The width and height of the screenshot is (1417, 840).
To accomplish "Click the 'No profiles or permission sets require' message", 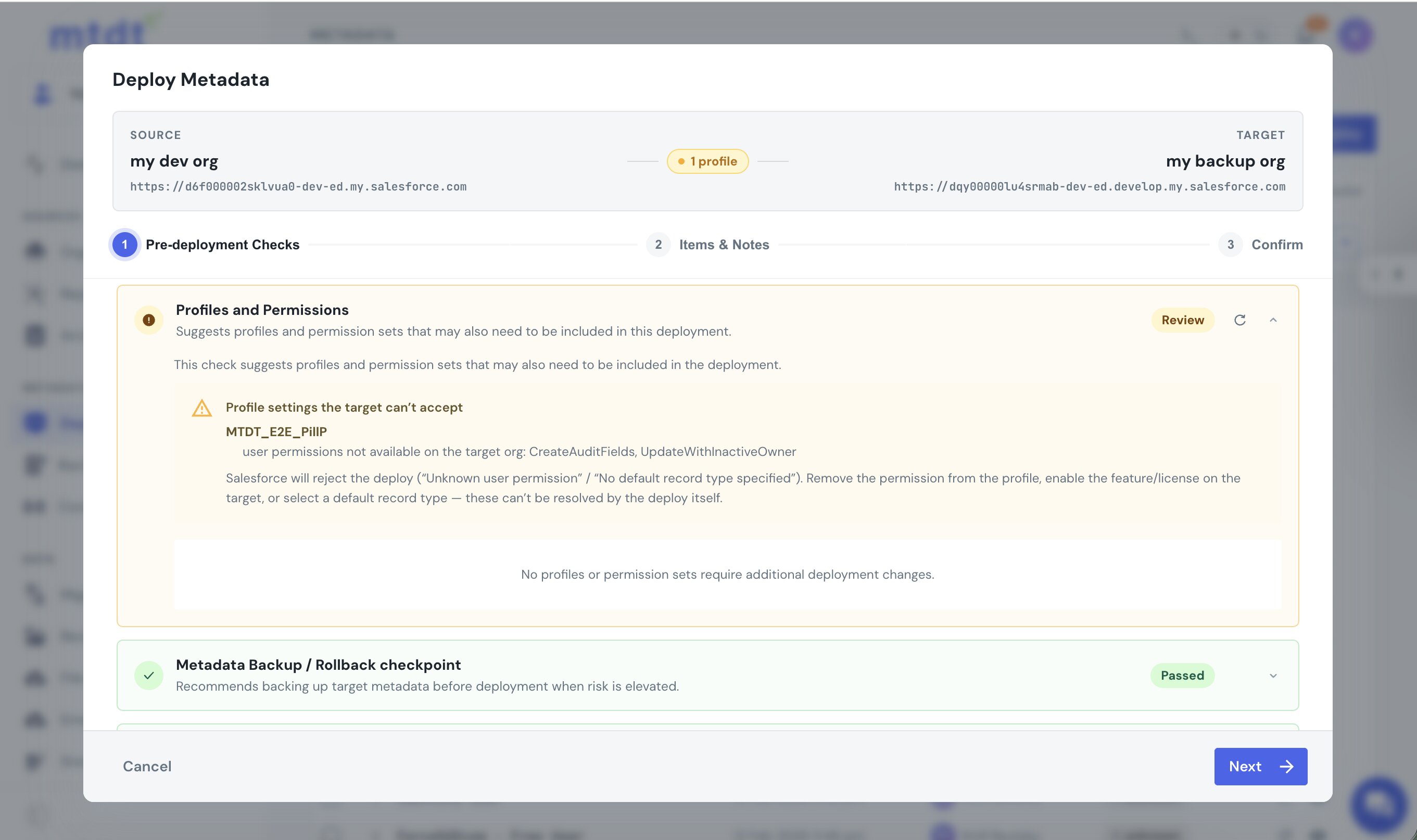I will [x=727, y=575].
